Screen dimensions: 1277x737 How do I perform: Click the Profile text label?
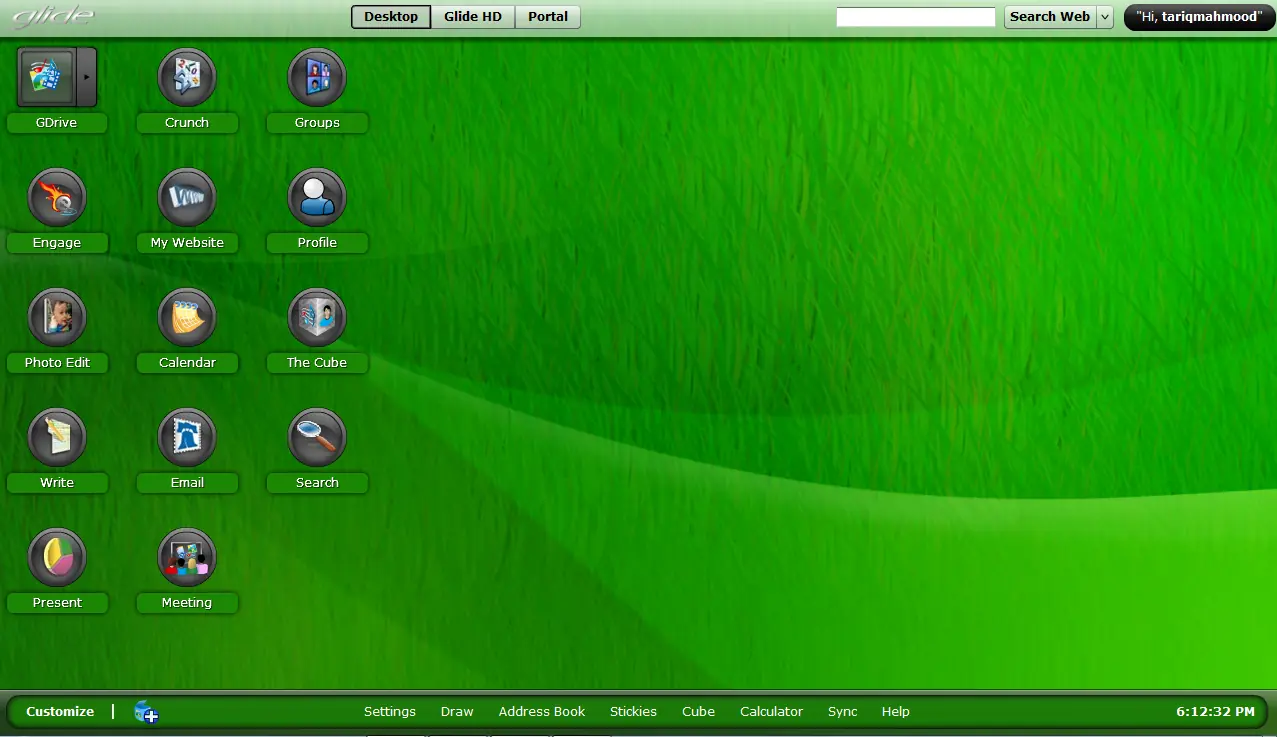point(317,243)
